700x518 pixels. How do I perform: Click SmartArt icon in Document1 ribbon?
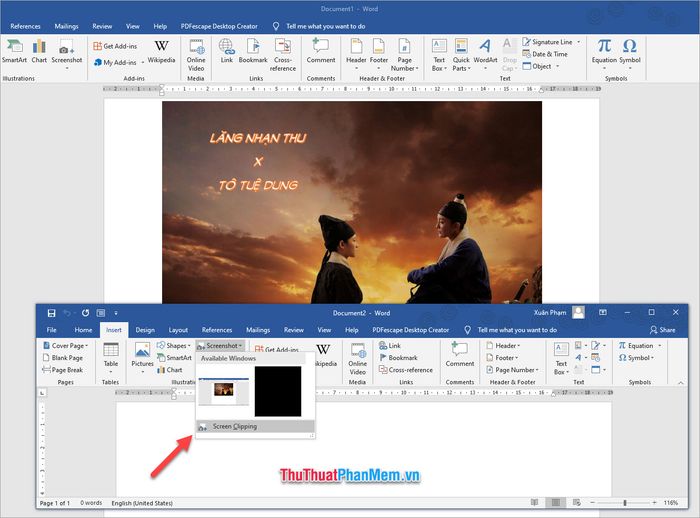pos(14,51)
